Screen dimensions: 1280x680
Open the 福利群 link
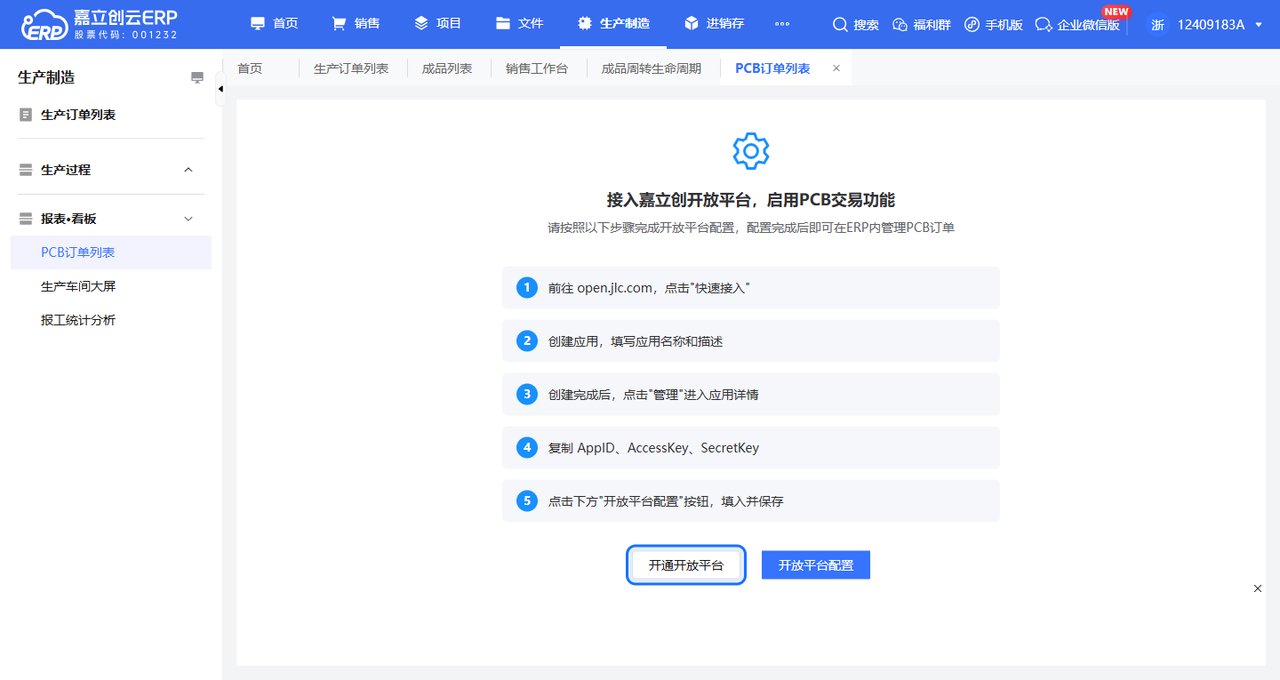click(x=922, y=24)
